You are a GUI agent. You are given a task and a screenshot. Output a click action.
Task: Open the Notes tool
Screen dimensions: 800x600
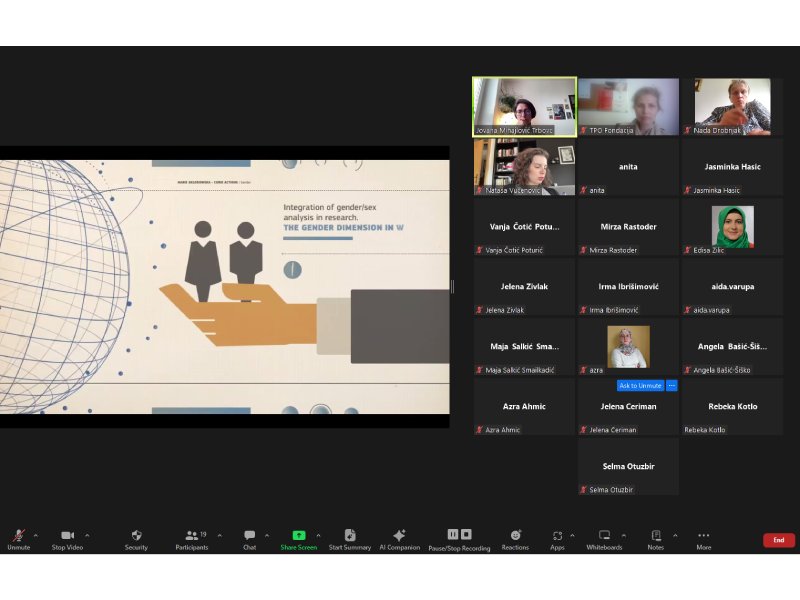click(x=655, y=536)
